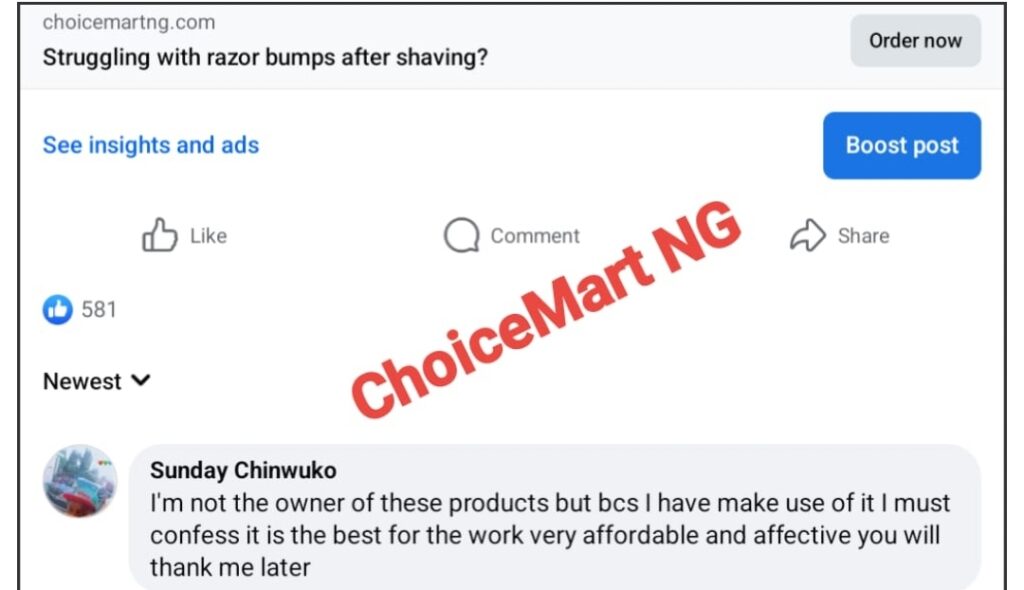
Task: Click Sunday Chinwuko's comment text
Action: 550,535
